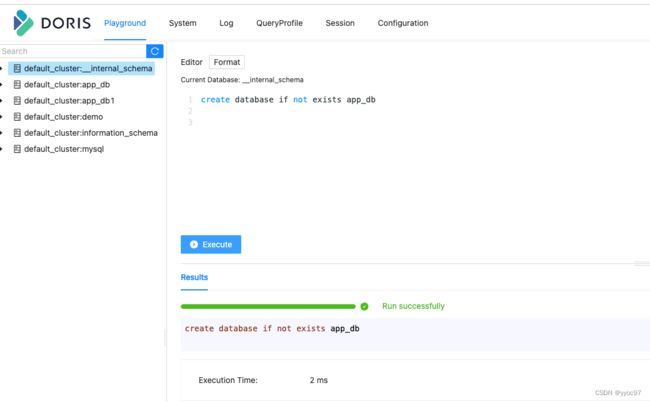Select default_cluster:app_db1 database
Screen dimensions: 650x402
[69, 101]
